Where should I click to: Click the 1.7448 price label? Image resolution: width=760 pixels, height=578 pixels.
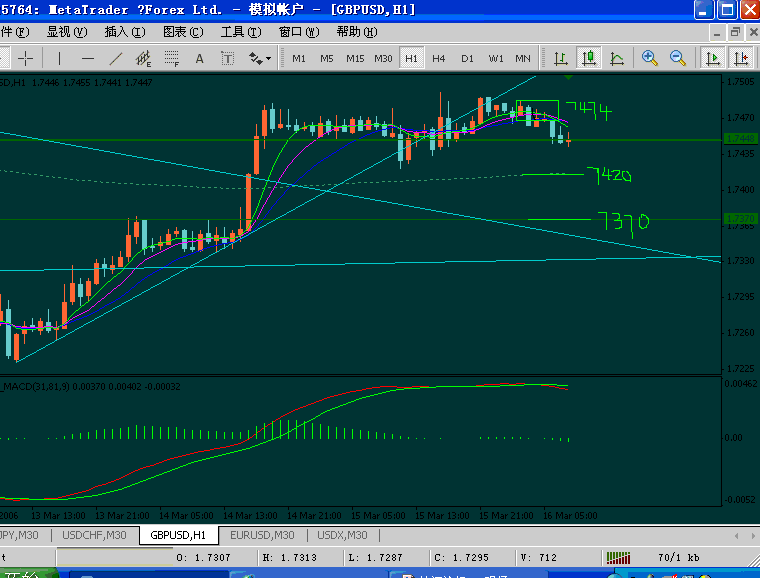click(x=741, y=139)
